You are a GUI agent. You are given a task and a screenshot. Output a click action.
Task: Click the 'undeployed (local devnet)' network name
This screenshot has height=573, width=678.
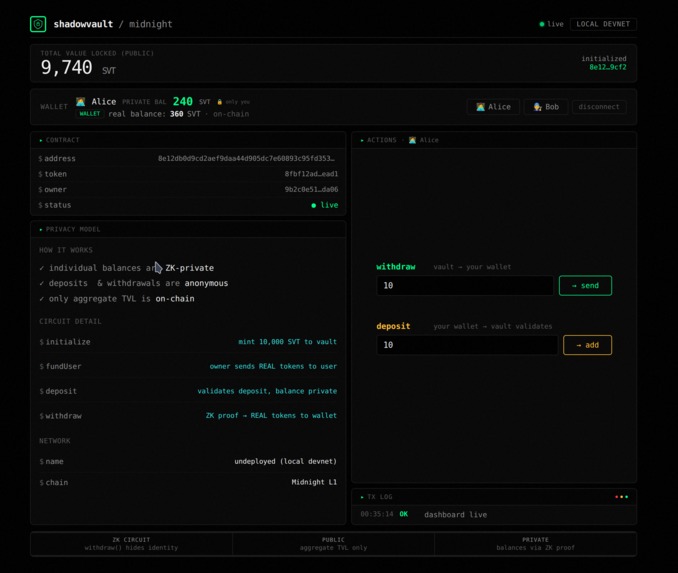tap(285, 461)
